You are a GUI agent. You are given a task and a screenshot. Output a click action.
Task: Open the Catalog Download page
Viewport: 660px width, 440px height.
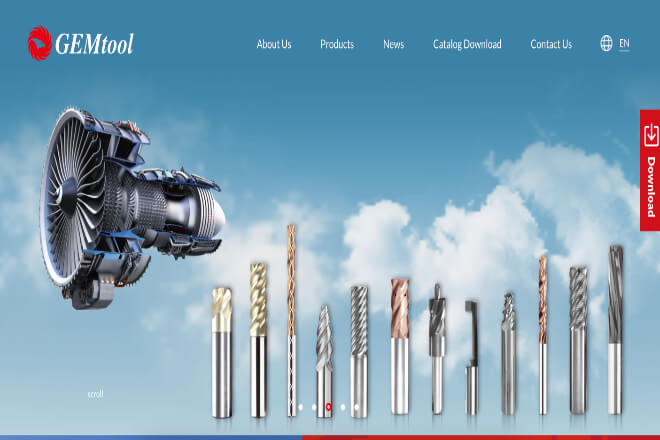click(467, 44)
